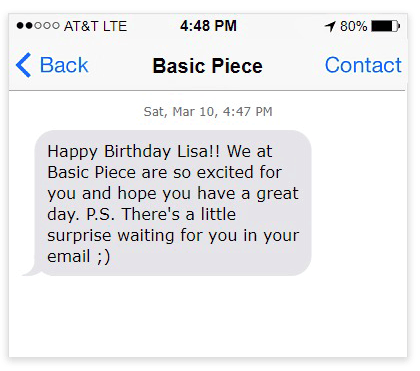Tap 'P.S.' in the message bubble
This screenshot has height=371, width=420.
[x=100, y=214]
